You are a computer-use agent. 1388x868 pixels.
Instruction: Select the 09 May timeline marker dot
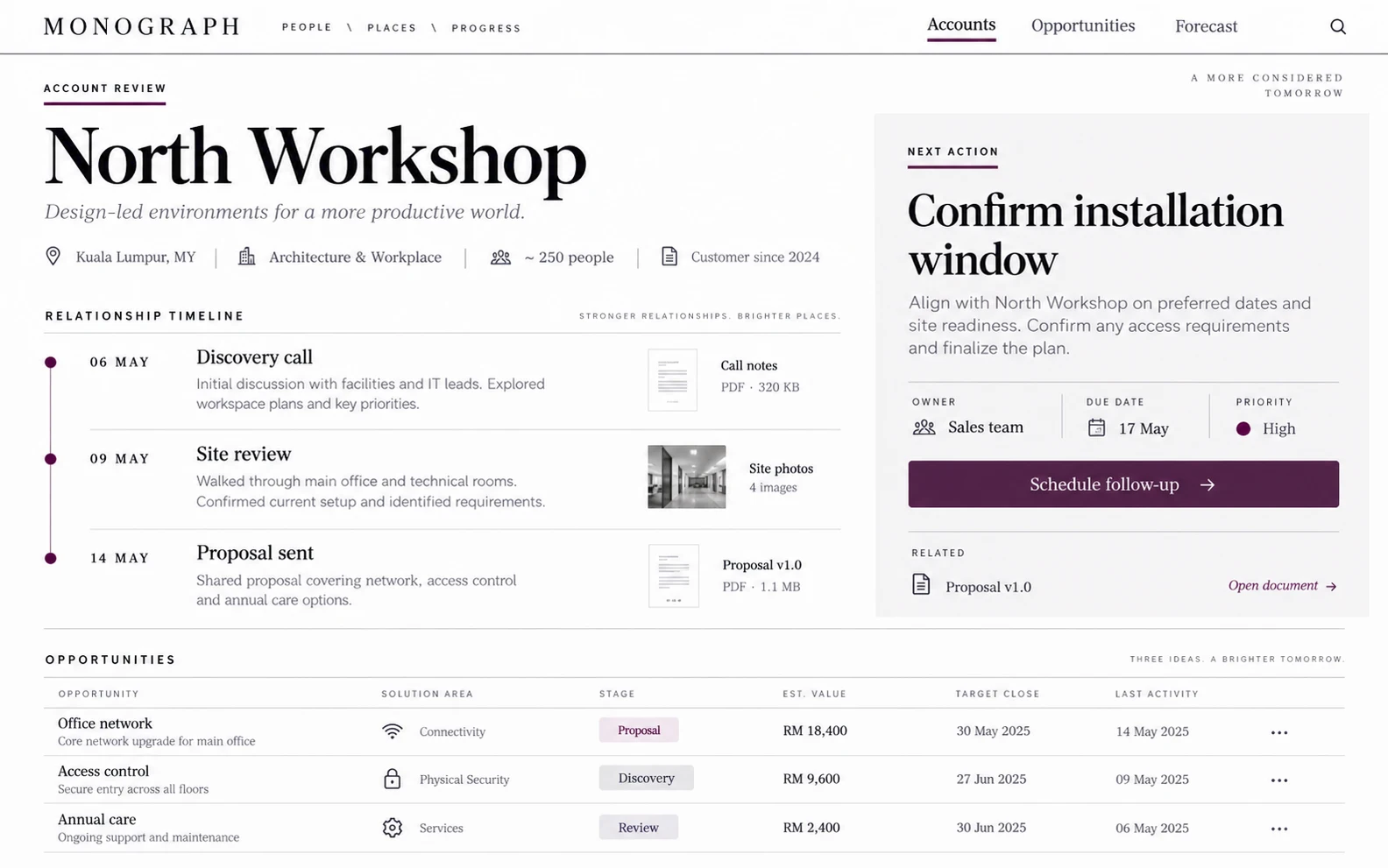coord(51,459)
